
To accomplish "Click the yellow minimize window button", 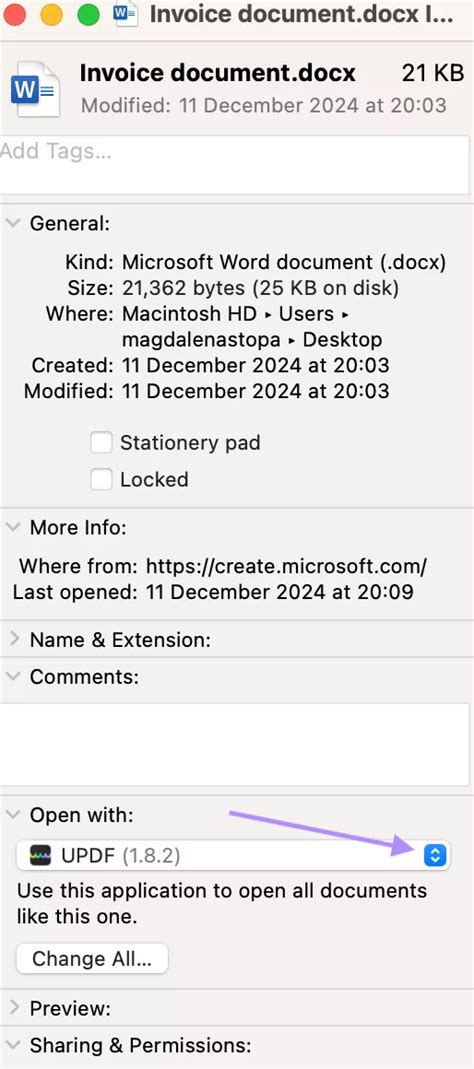I will click(52, 14).
